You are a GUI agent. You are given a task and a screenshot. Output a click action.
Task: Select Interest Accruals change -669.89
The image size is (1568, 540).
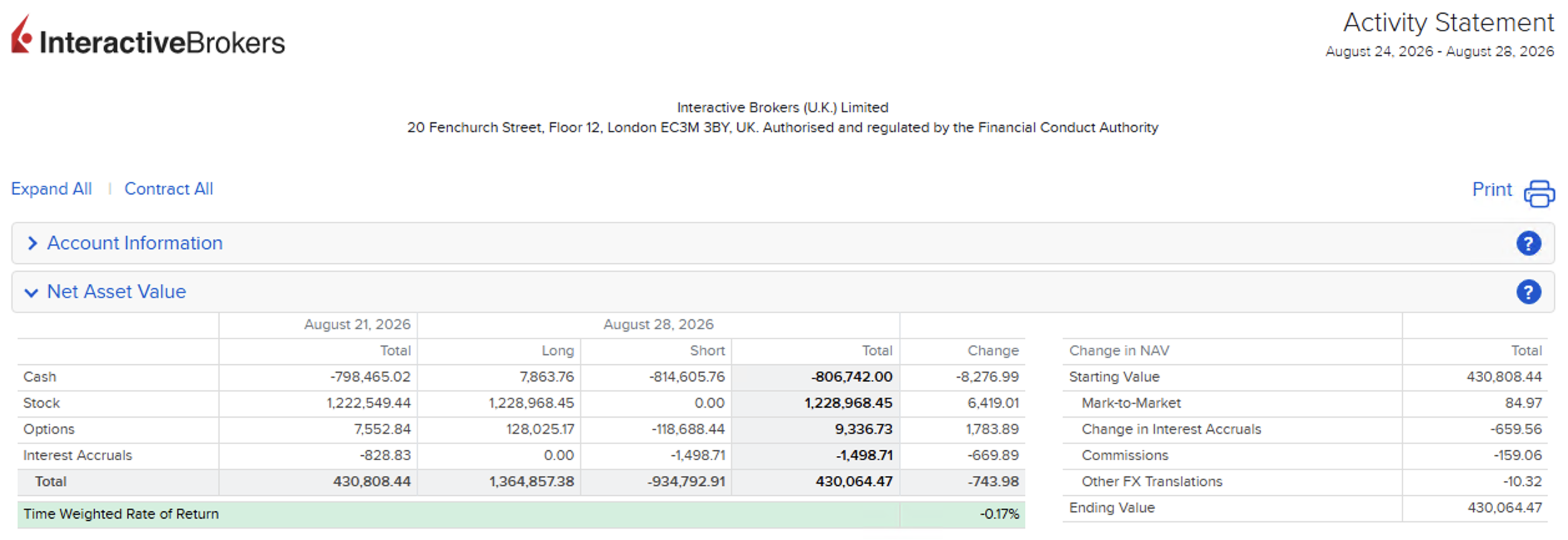993,455
